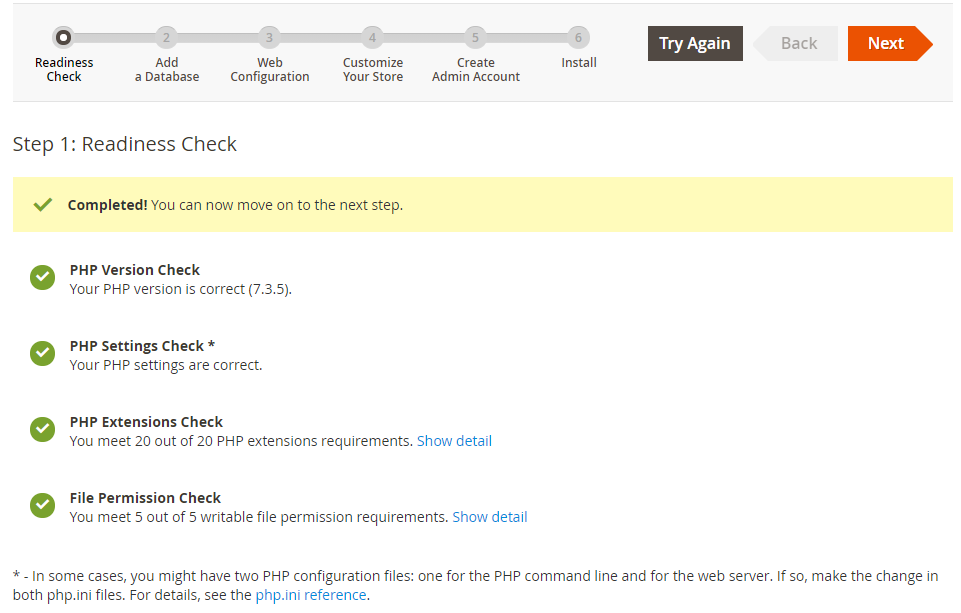Open step 4 Customize Your Store
This screenshot has width=961, height=613.
click(x=372, y=38)
